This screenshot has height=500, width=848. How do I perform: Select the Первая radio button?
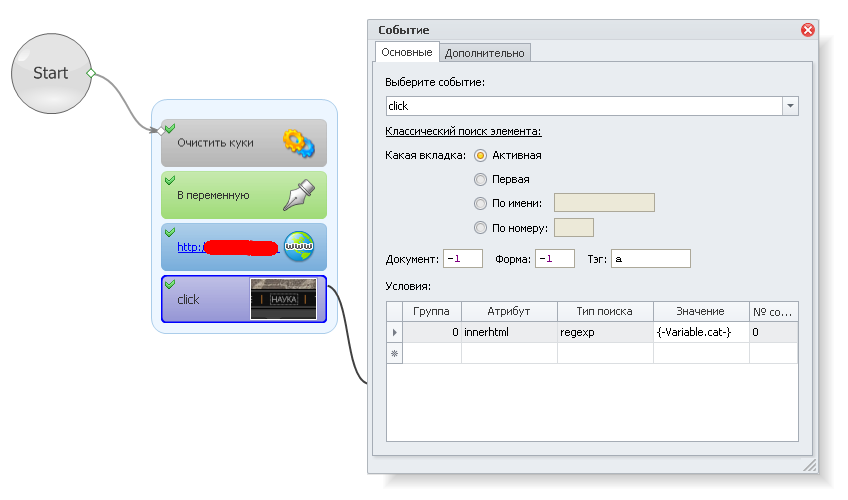point(480,179)
